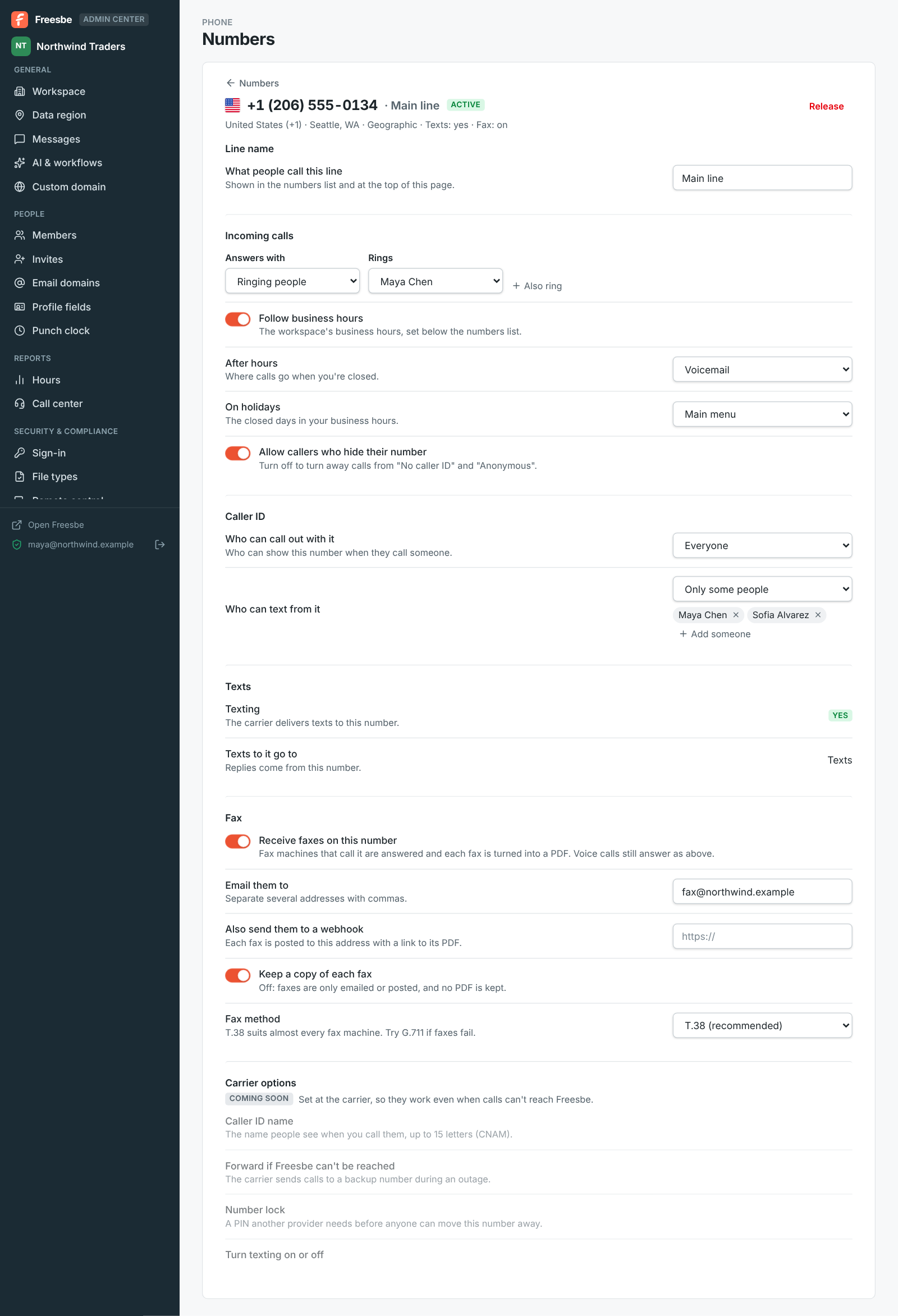
Task: Click Also ring
Action: [537, 286]
